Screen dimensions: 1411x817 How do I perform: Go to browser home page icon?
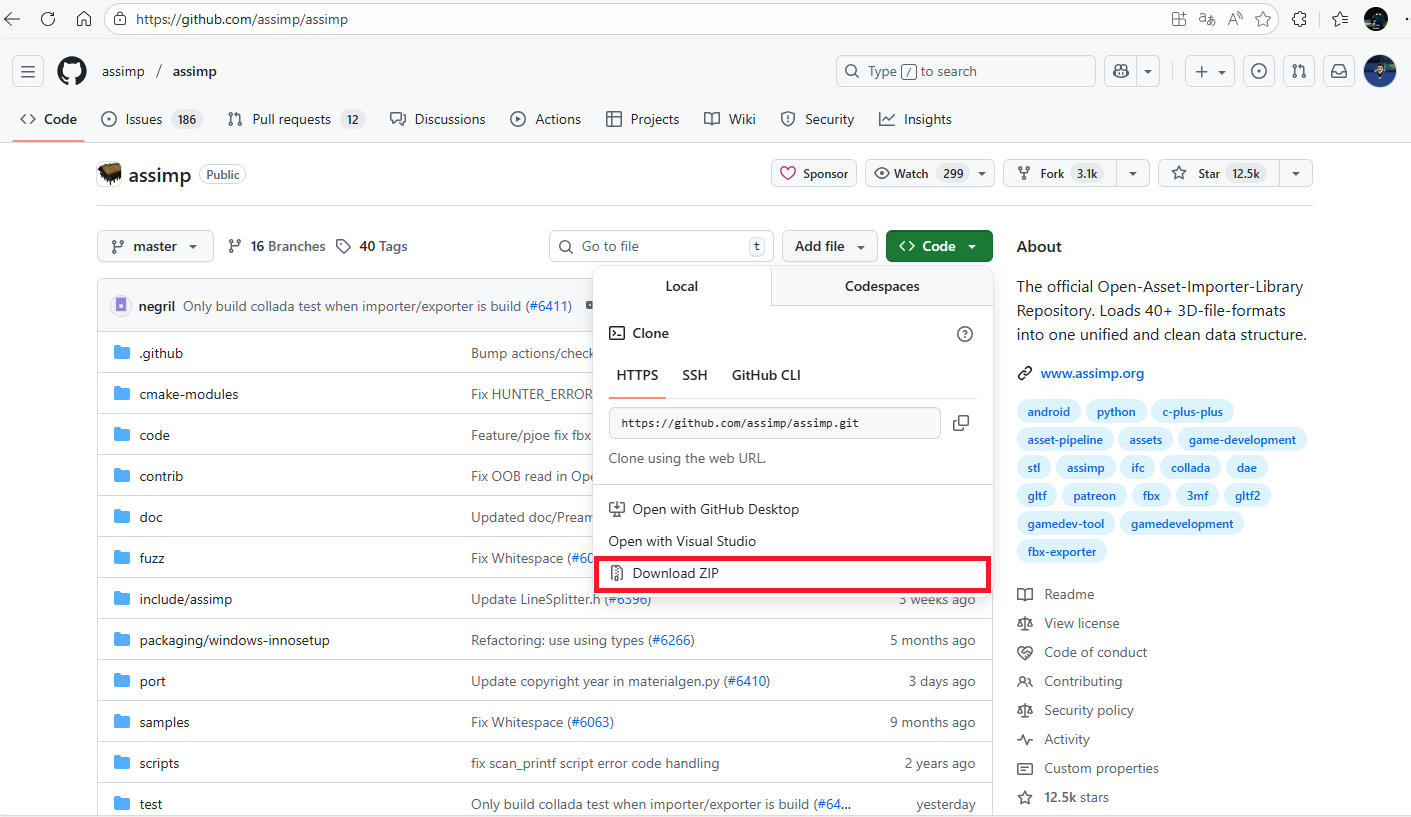(x=84, y=19)
